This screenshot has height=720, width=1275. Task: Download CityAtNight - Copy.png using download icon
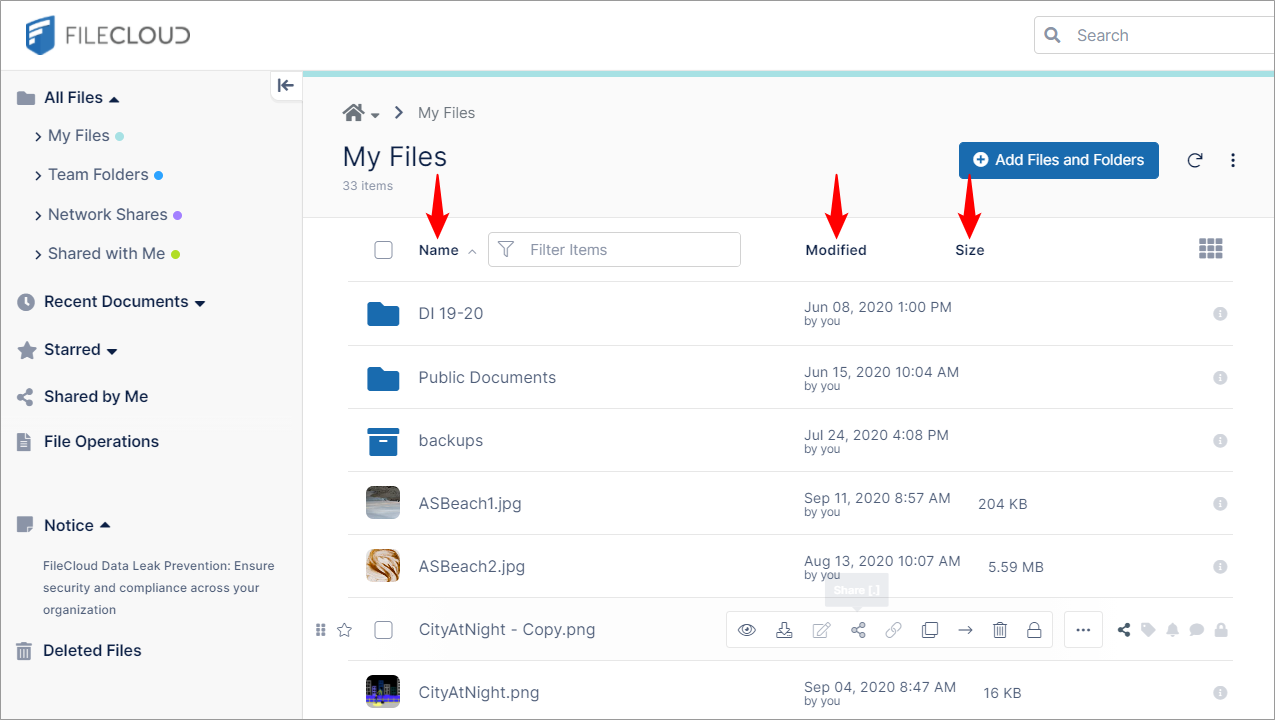784,630
